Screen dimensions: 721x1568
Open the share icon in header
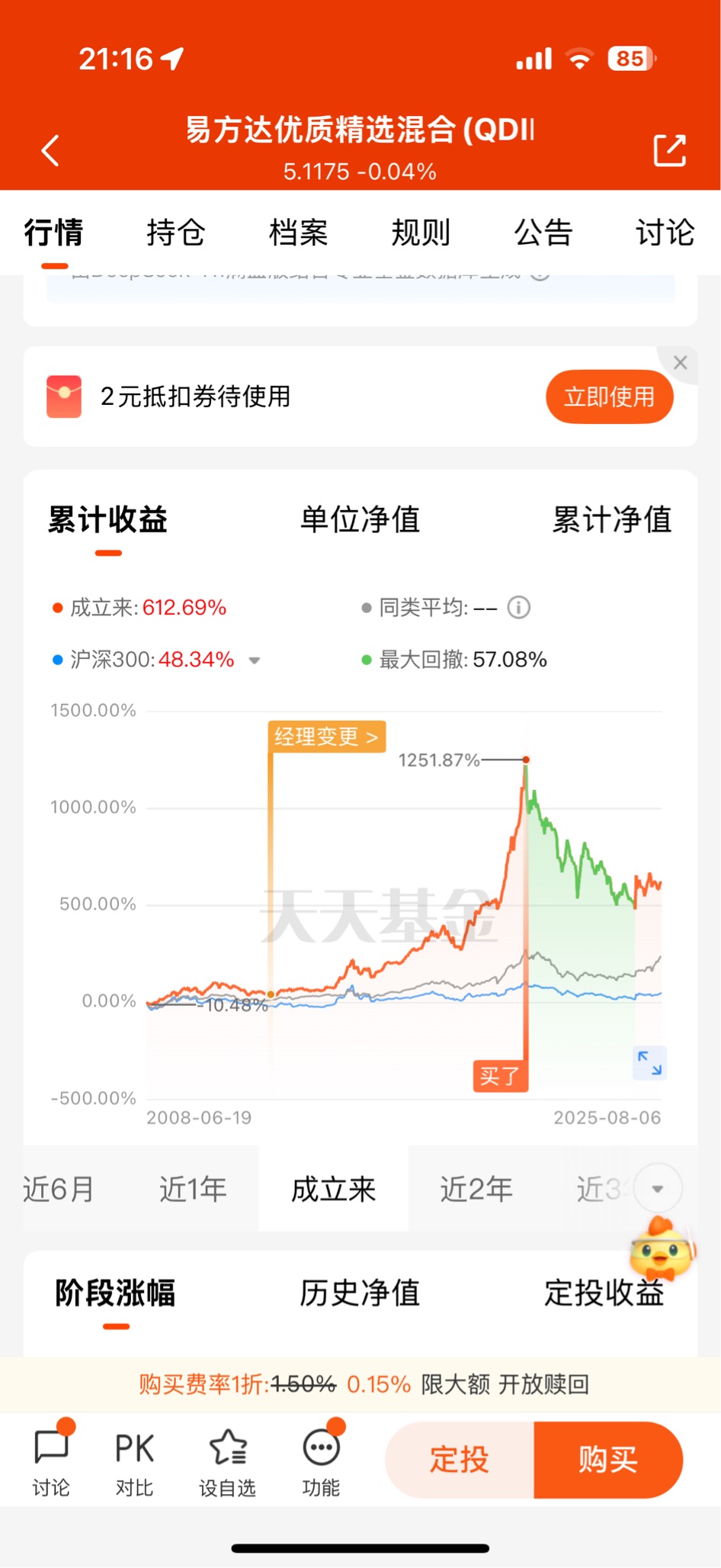click(x=670, y=150)
